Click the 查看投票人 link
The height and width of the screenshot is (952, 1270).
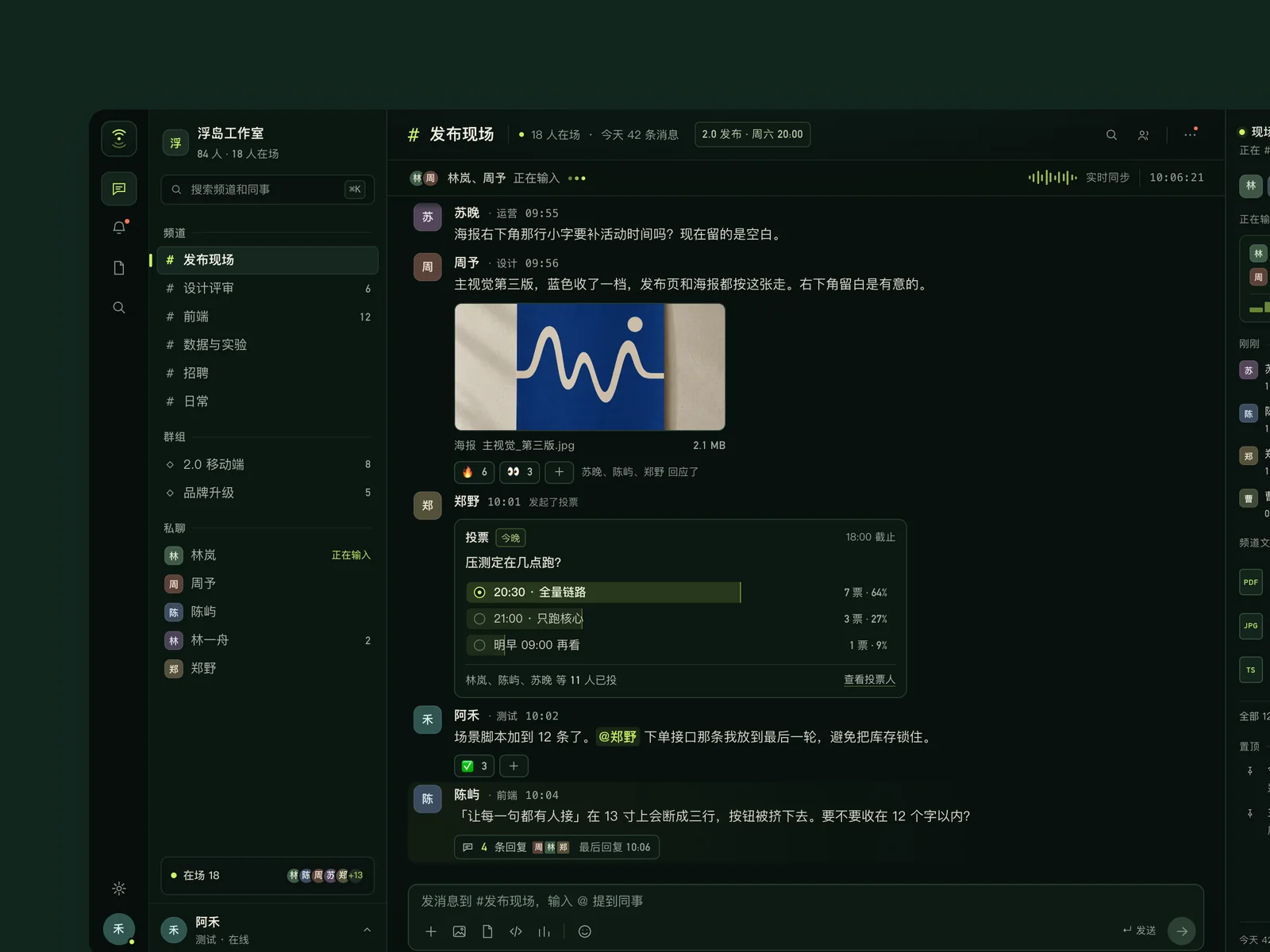pyautogui.click(x=869, y=680)
